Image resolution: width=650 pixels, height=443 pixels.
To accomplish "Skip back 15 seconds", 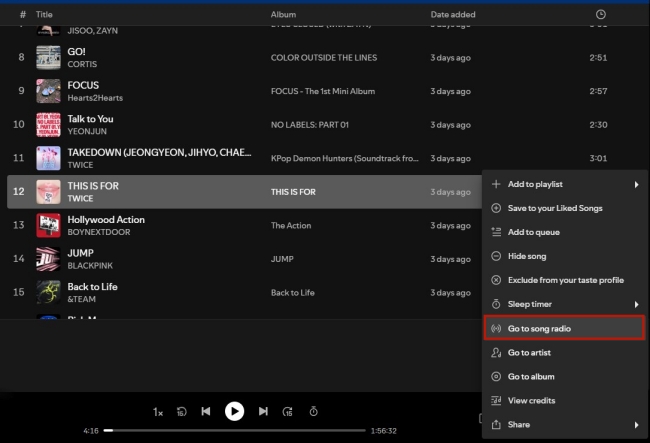I will (182, 412).
